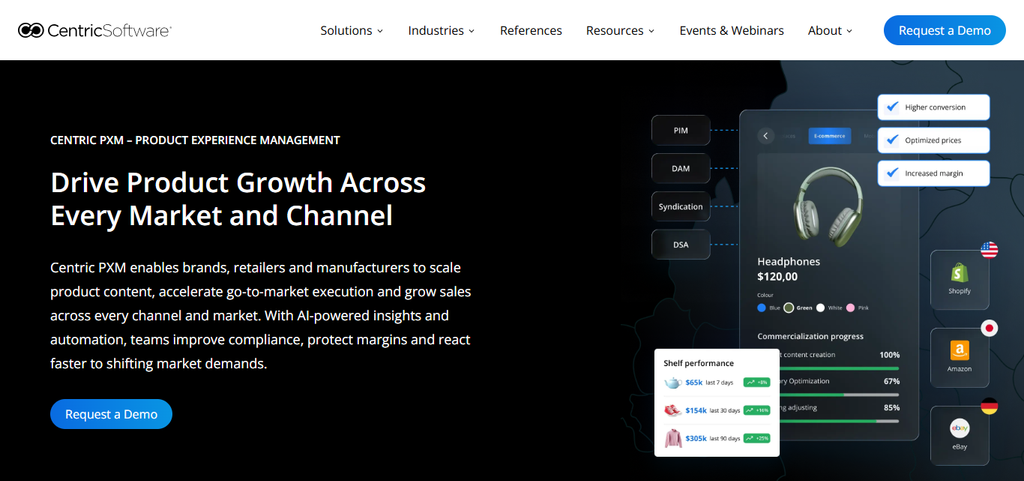
Task: Click the Commercialization progress heading
Action: [810, 336]
